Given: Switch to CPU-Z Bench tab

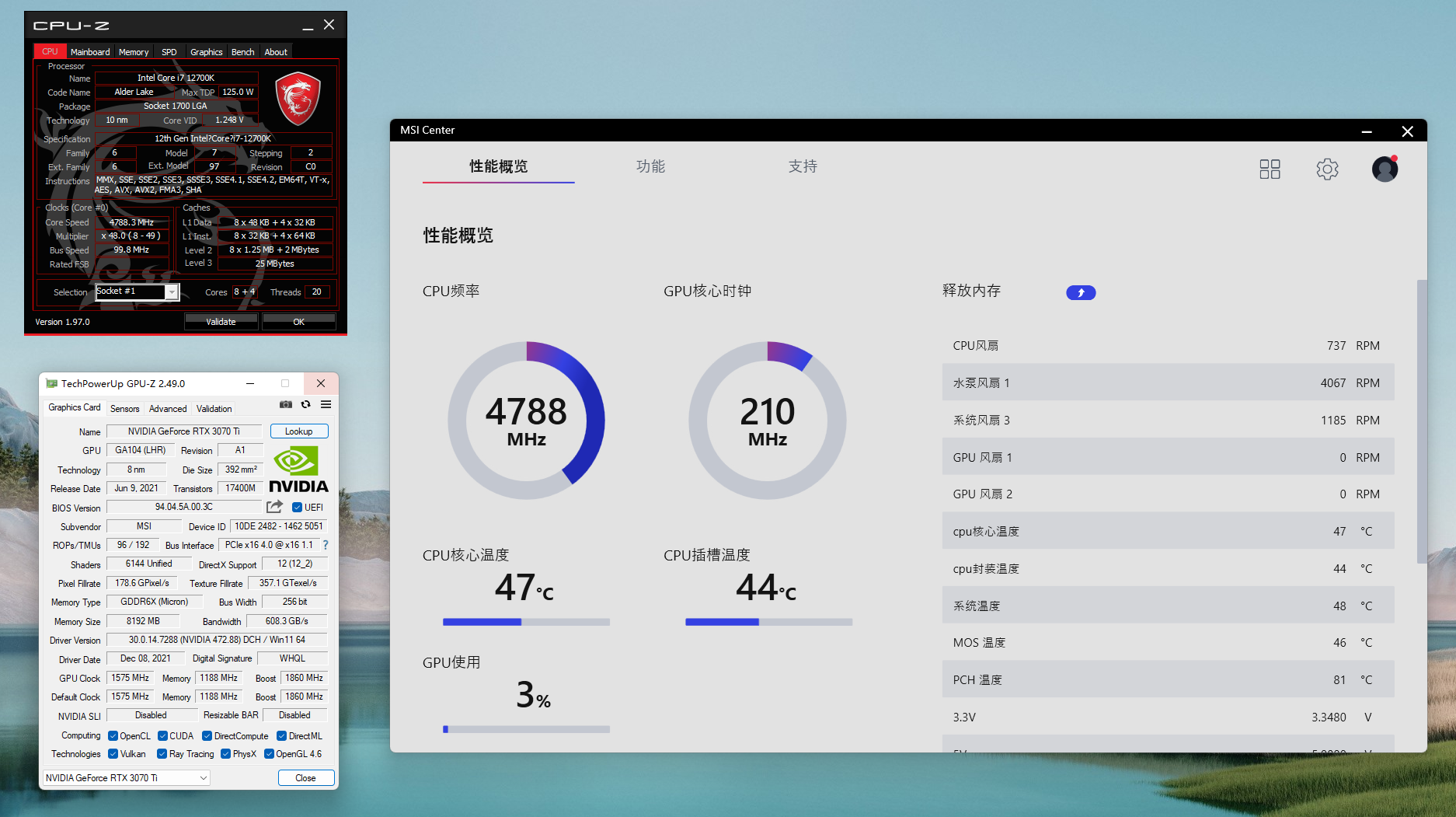Looking at the screenshot, I should pos(243,52).
